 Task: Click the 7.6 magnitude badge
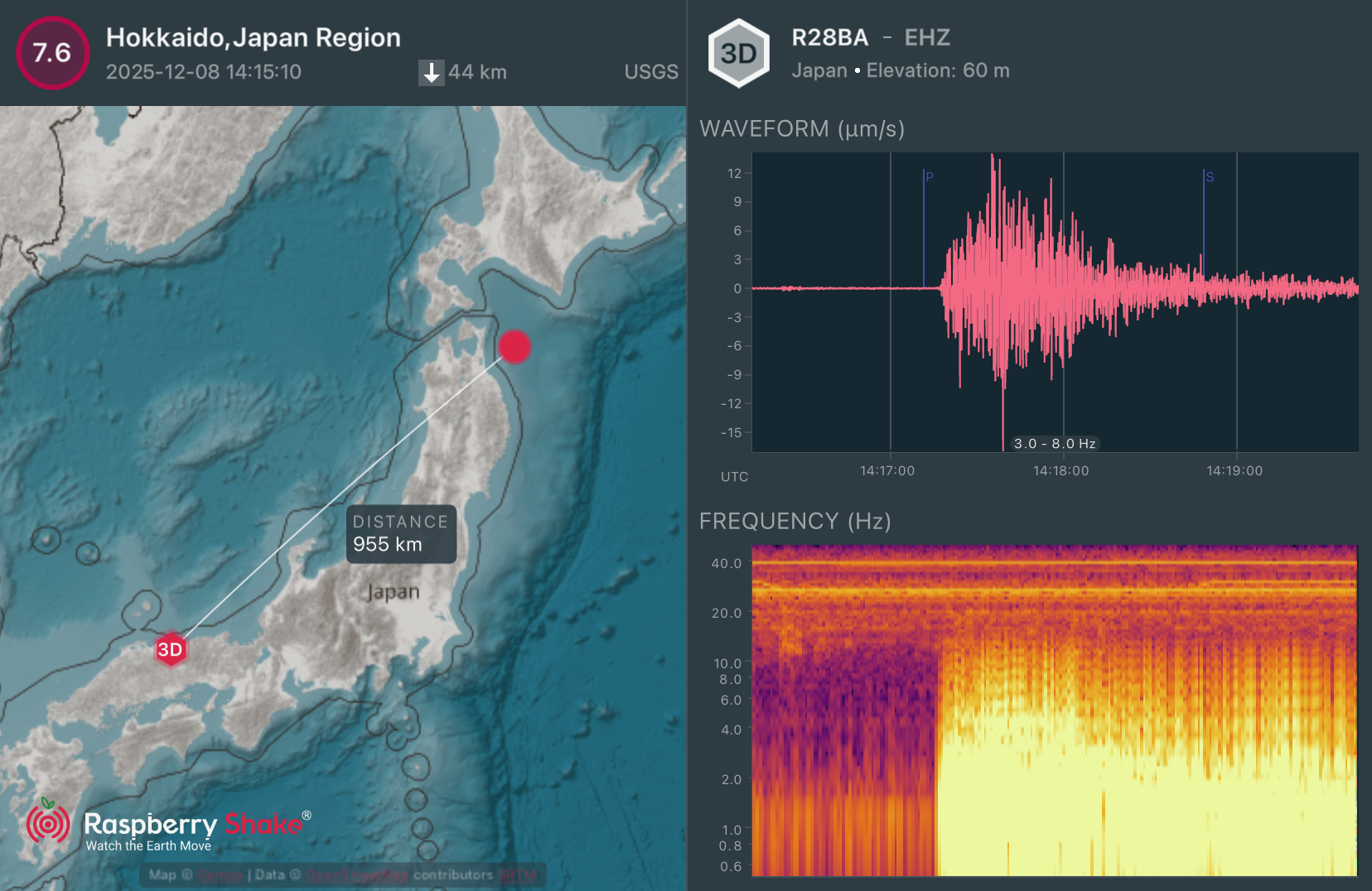(x=52, y=53)
